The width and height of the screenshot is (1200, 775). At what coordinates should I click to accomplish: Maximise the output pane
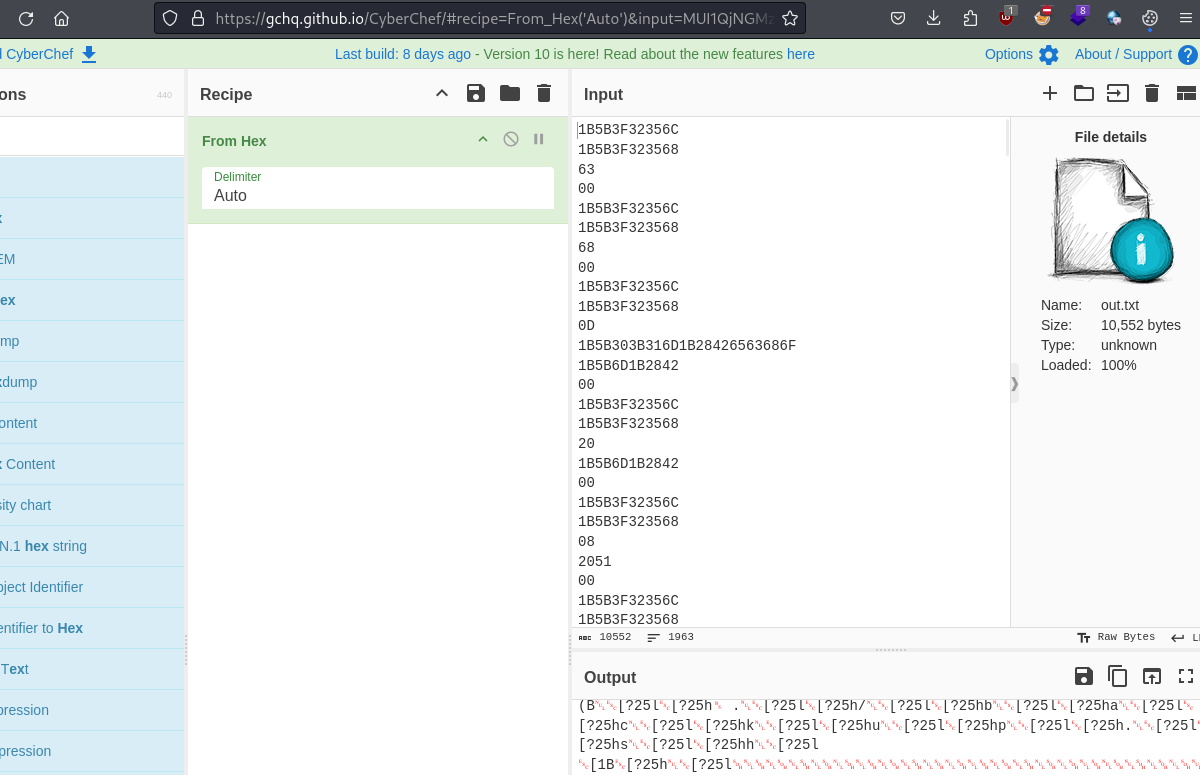pos(1186,676)
